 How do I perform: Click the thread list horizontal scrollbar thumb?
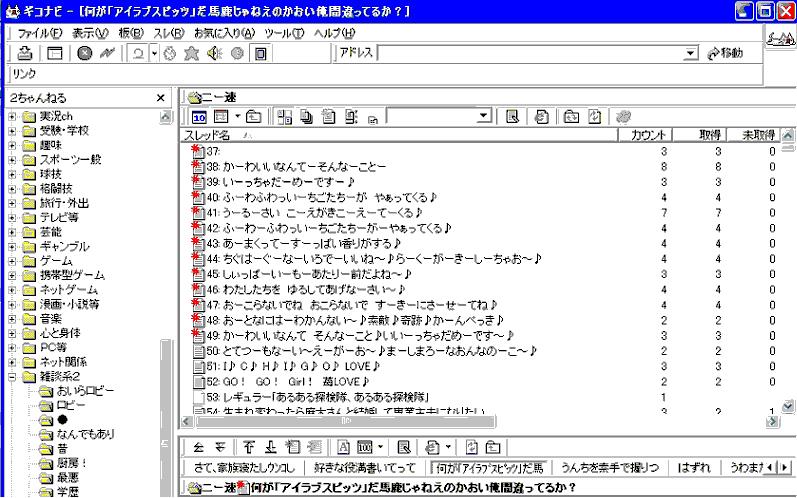[345, 421]
